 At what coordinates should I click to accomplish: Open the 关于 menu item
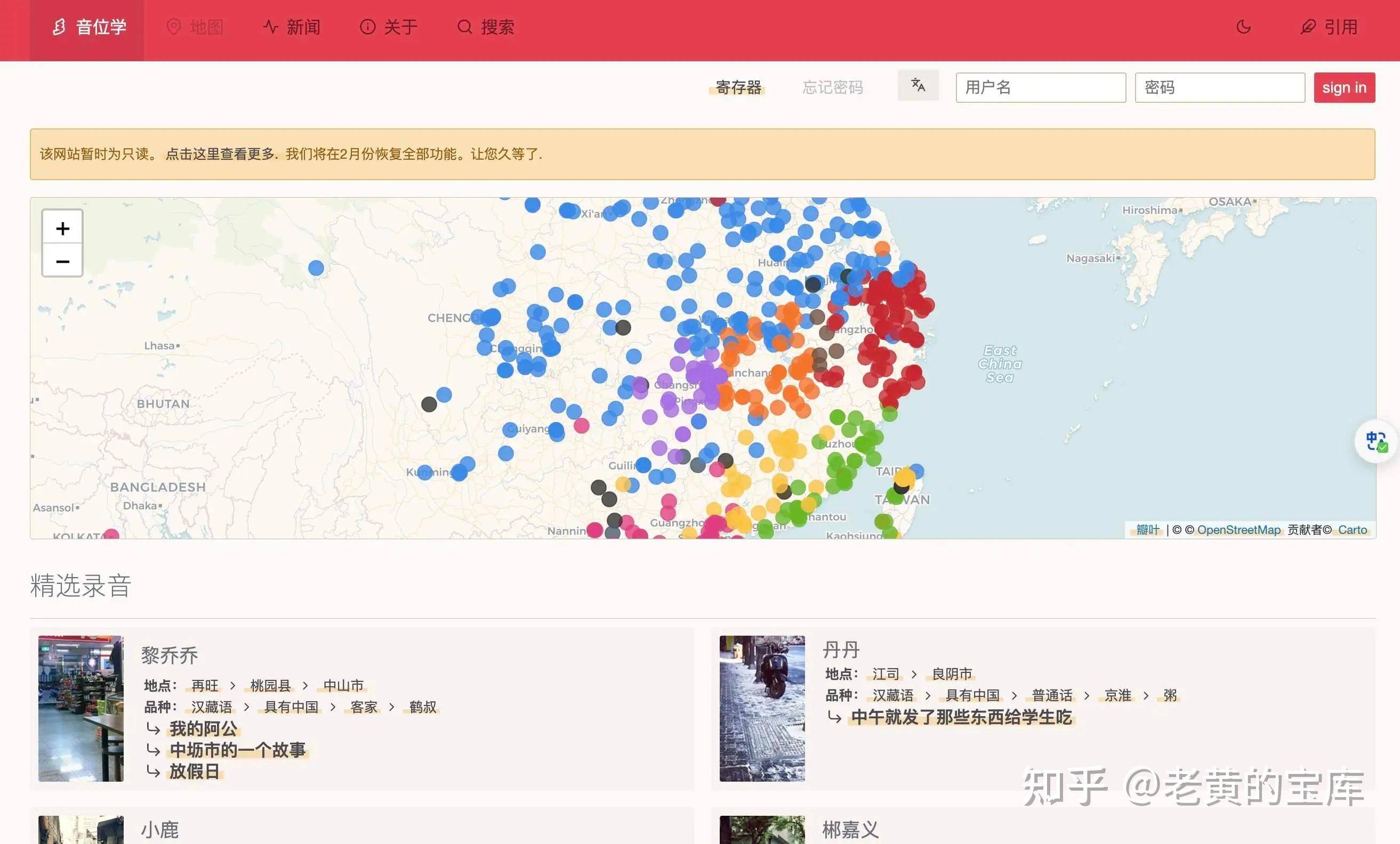pyautogui.click(x=389, y=27)
